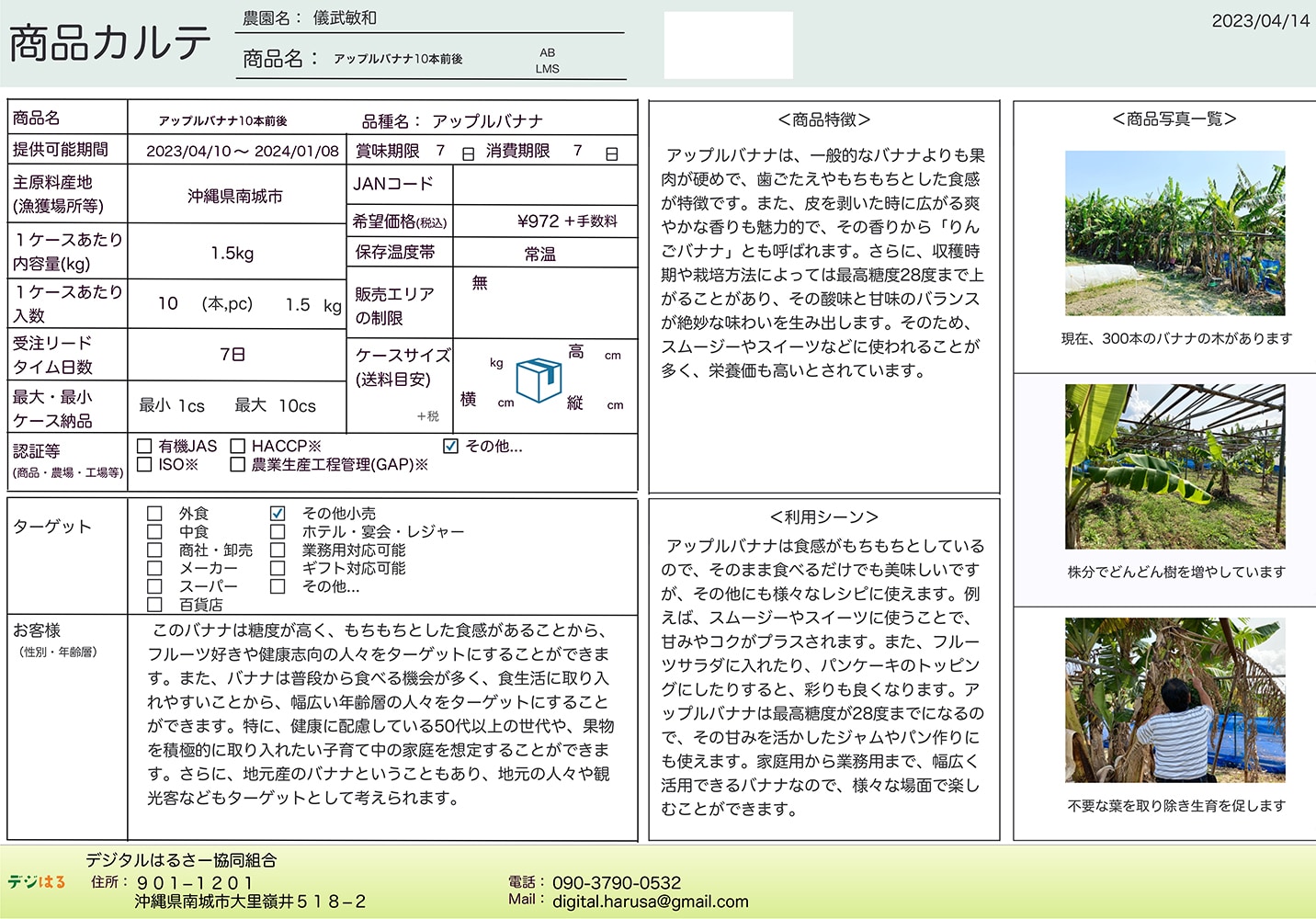
Task: Select the 外食 target checkbox
Action: click(x=154, y=514)
